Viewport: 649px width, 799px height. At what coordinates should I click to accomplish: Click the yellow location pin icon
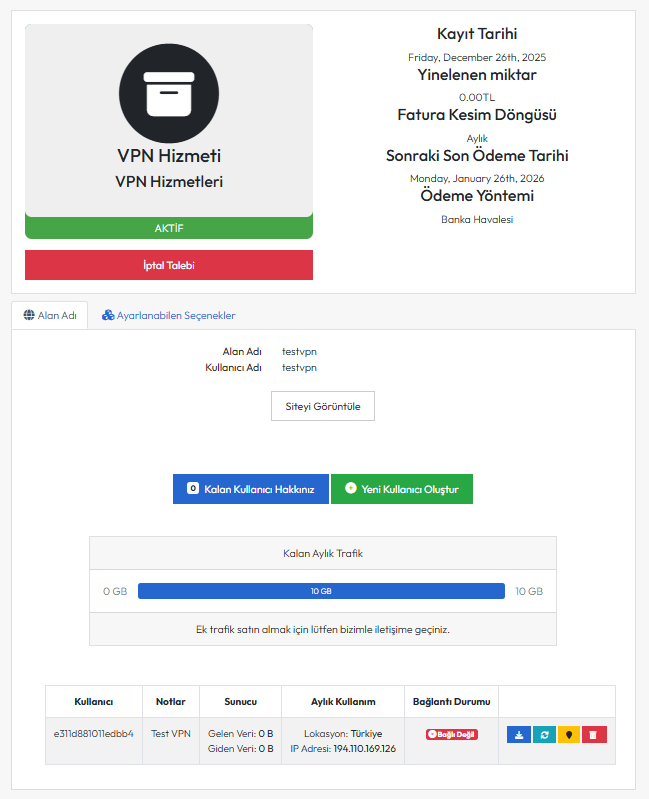[x=569, y=735]
